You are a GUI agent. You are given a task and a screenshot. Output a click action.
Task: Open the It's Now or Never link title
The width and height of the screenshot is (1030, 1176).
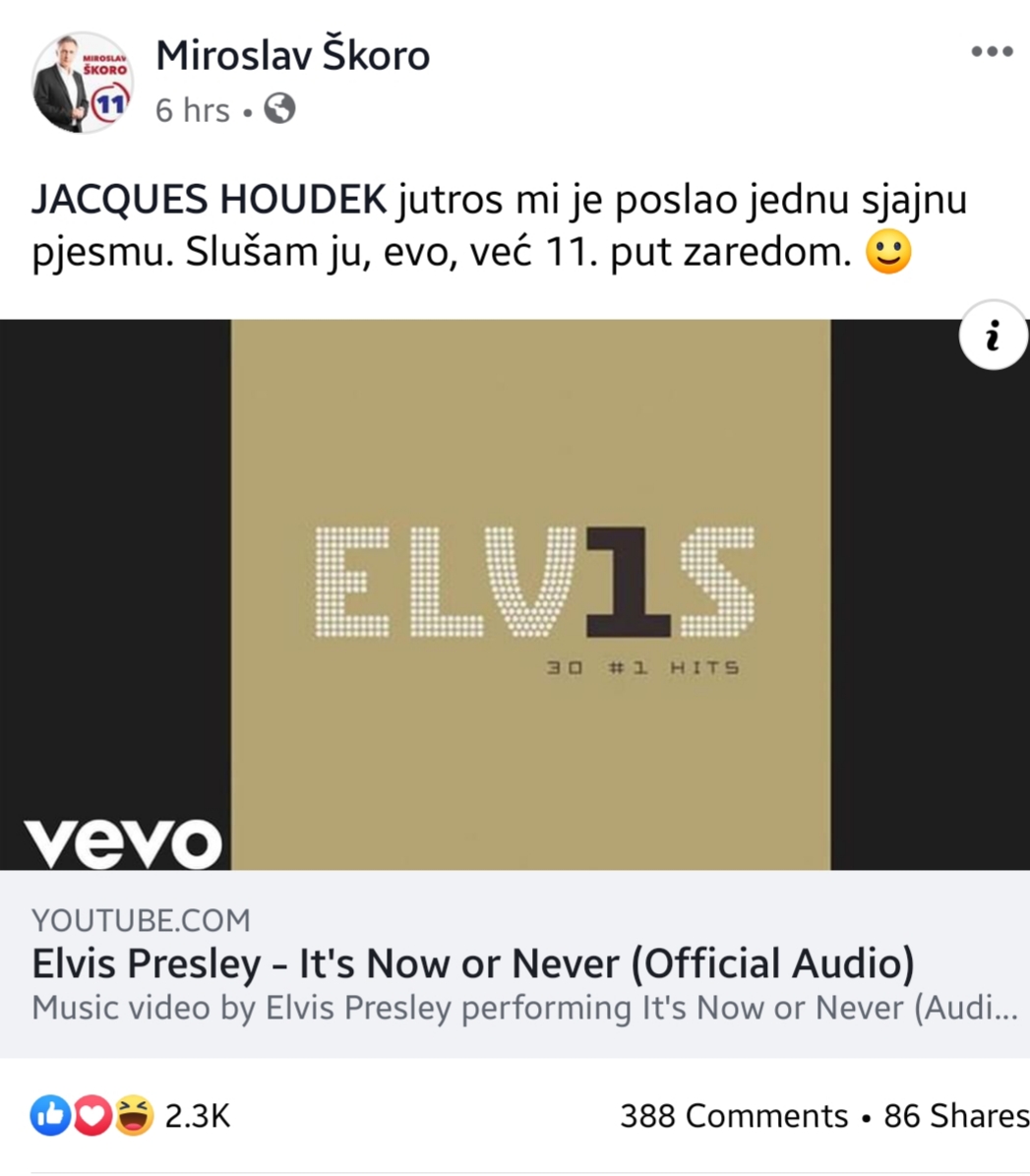click(x=473, y=963)
